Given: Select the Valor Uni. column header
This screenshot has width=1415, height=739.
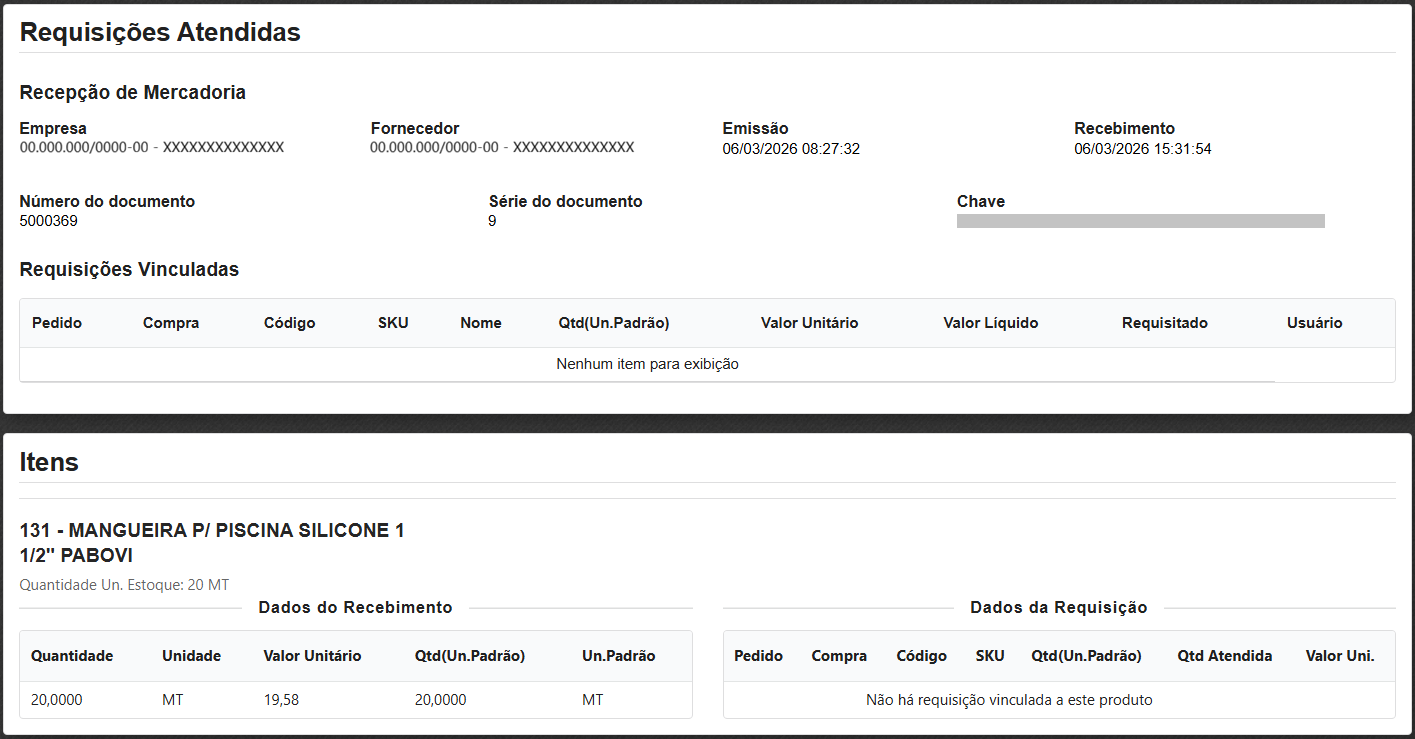Looking at the screenshot, I should click(x=1340, y=656).
